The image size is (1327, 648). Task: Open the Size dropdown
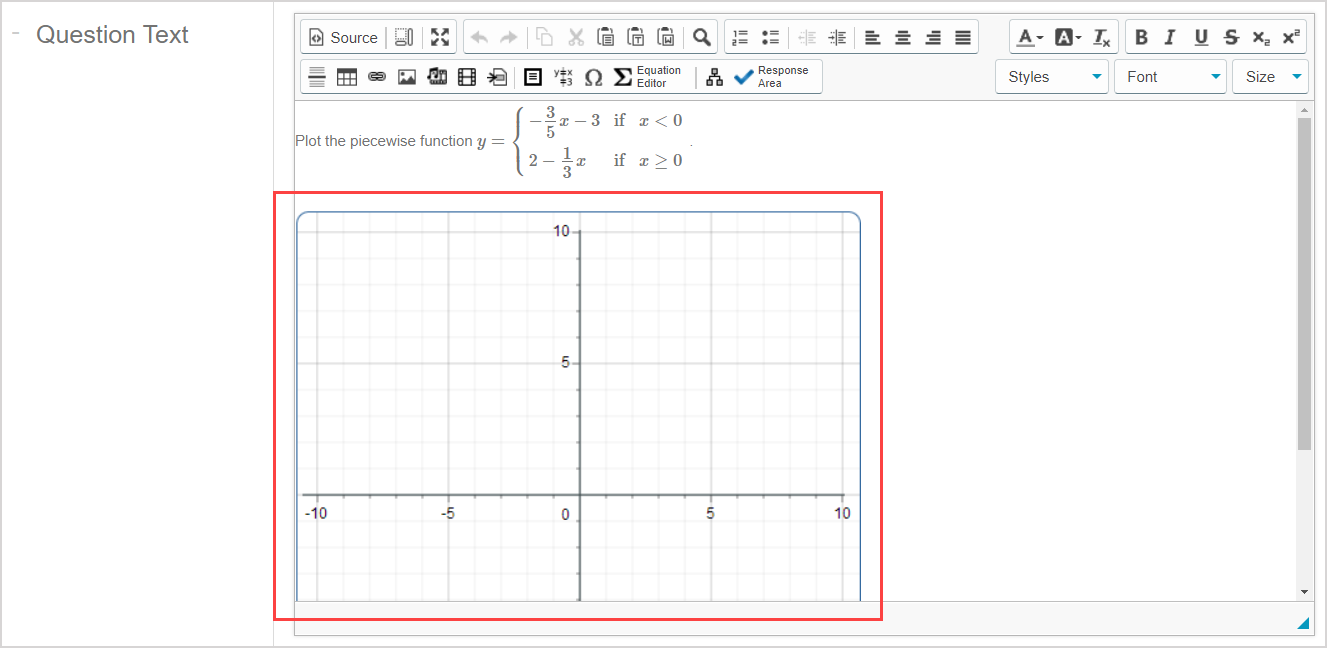(1270, 76)
